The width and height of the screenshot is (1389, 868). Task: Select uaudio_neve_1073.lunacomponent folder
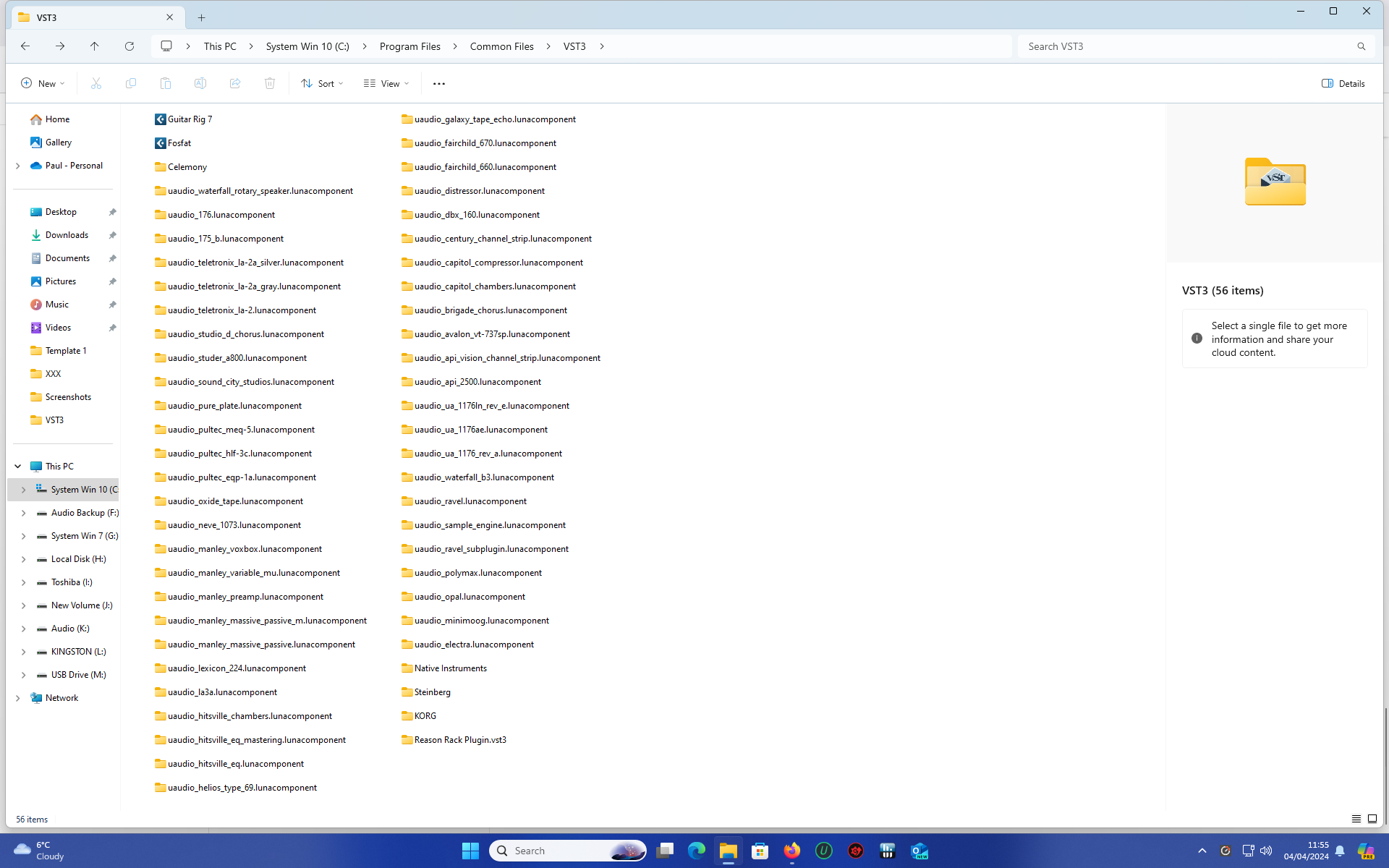pos(228,525)
